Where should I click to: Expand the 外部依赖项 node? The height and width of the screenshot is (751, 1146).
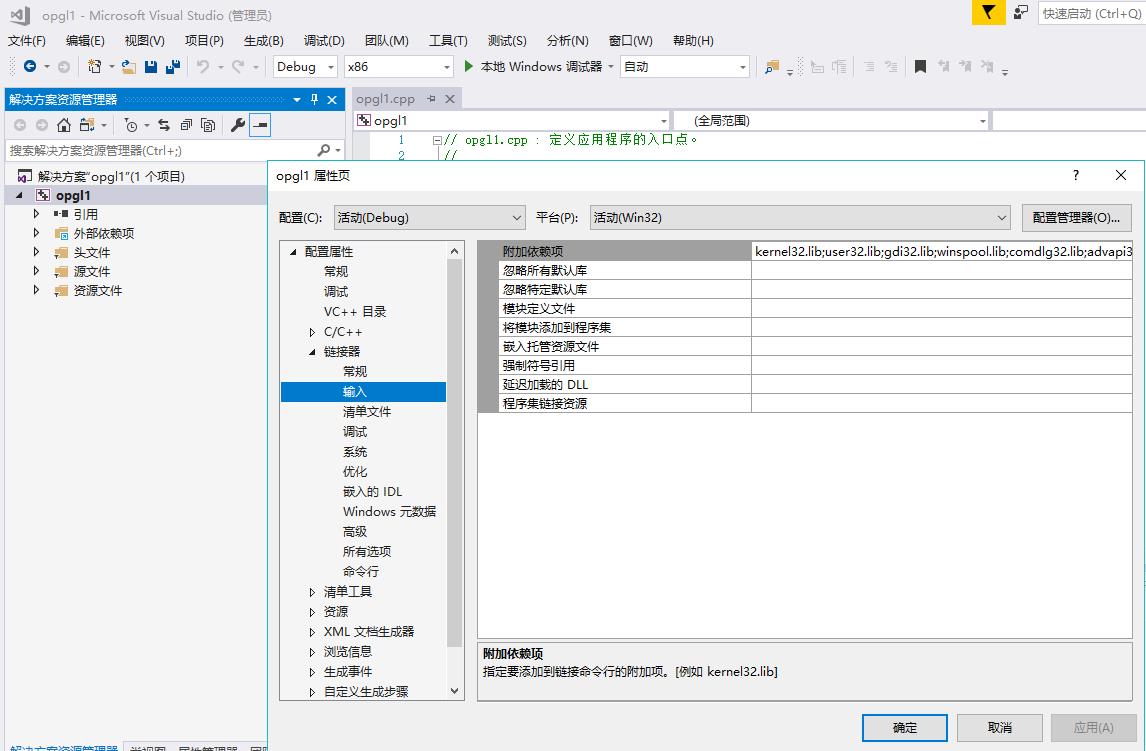(x=36, y=233)
